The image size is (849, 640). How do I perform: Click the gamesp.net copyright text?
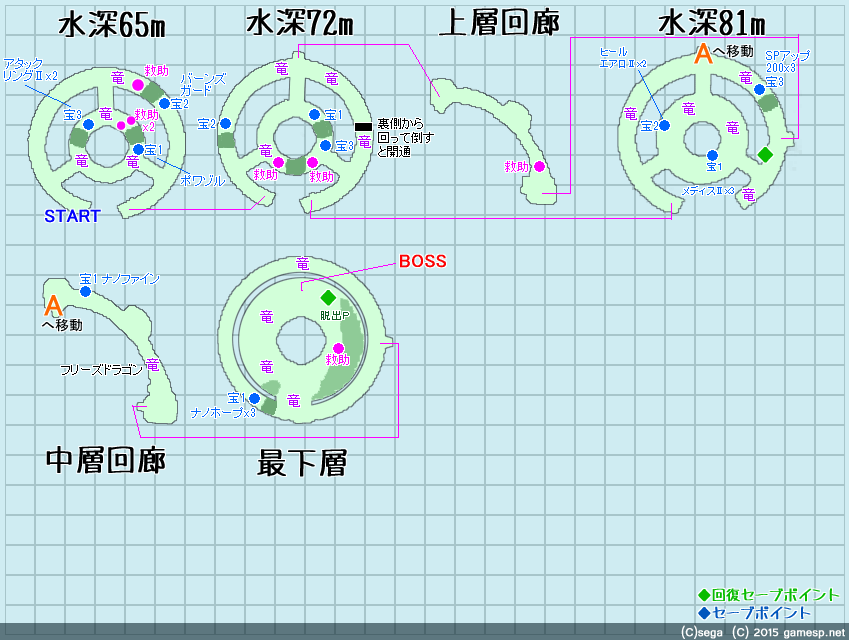(x=814, y=632)
